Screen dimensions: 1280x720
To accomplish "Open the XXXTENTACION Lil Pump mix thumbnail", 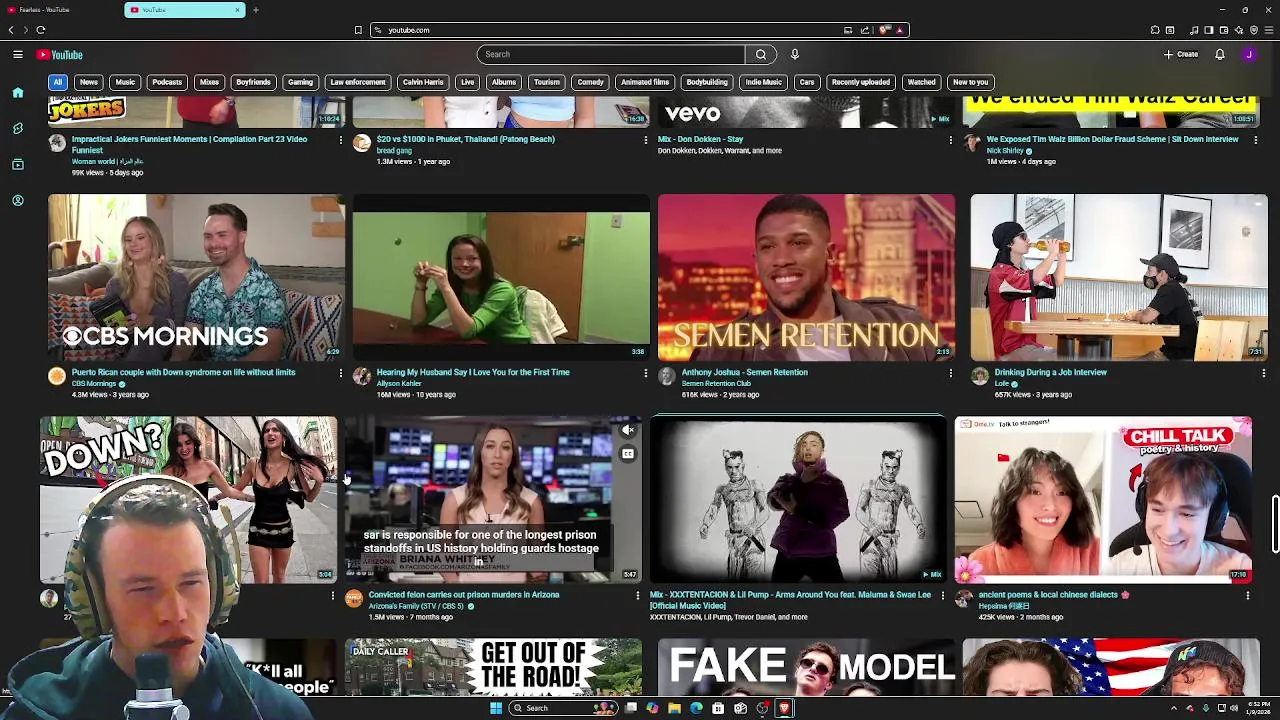I will pyautogui.click(x=797, y=500).
